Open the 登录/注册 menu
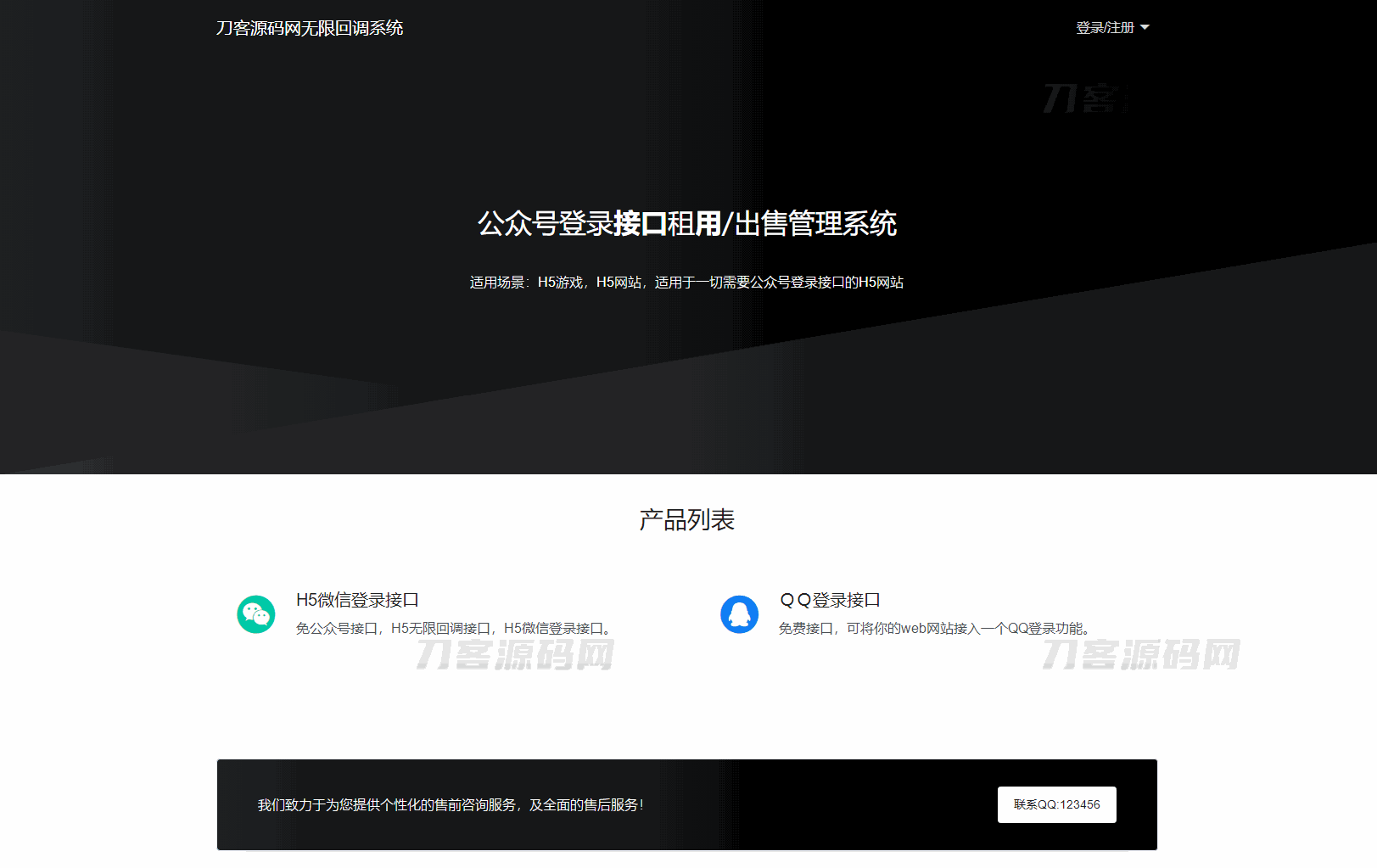 tap(1106, 28)
